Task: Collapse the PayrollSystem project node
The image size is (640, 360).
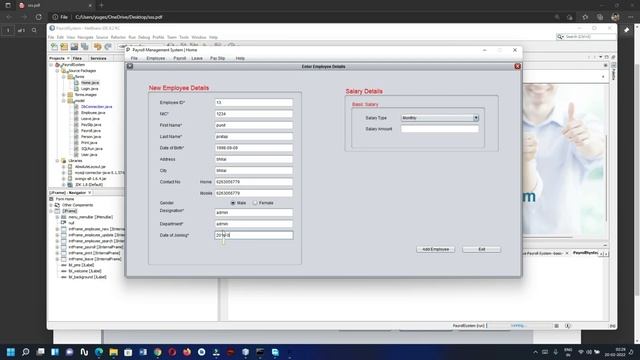Action: pyautogui.click(x=51, y=65)
